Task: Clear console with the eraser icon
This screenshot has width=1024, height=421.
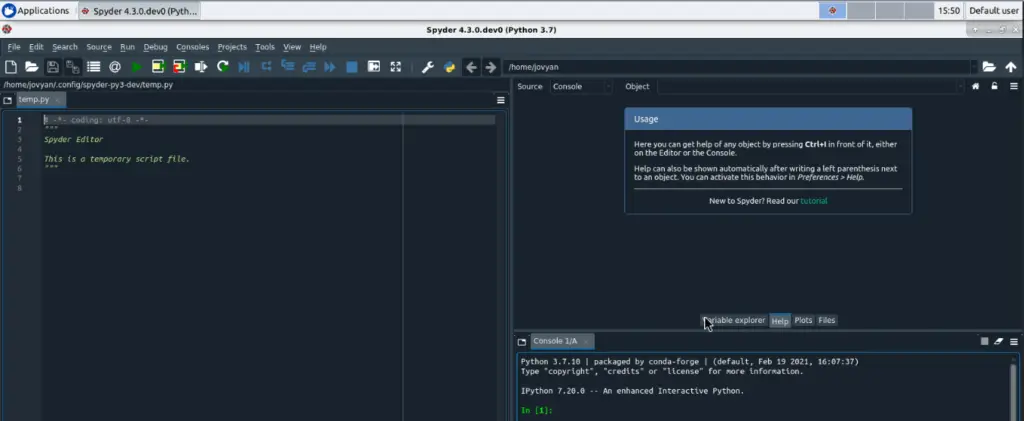Action: [999, 341]
